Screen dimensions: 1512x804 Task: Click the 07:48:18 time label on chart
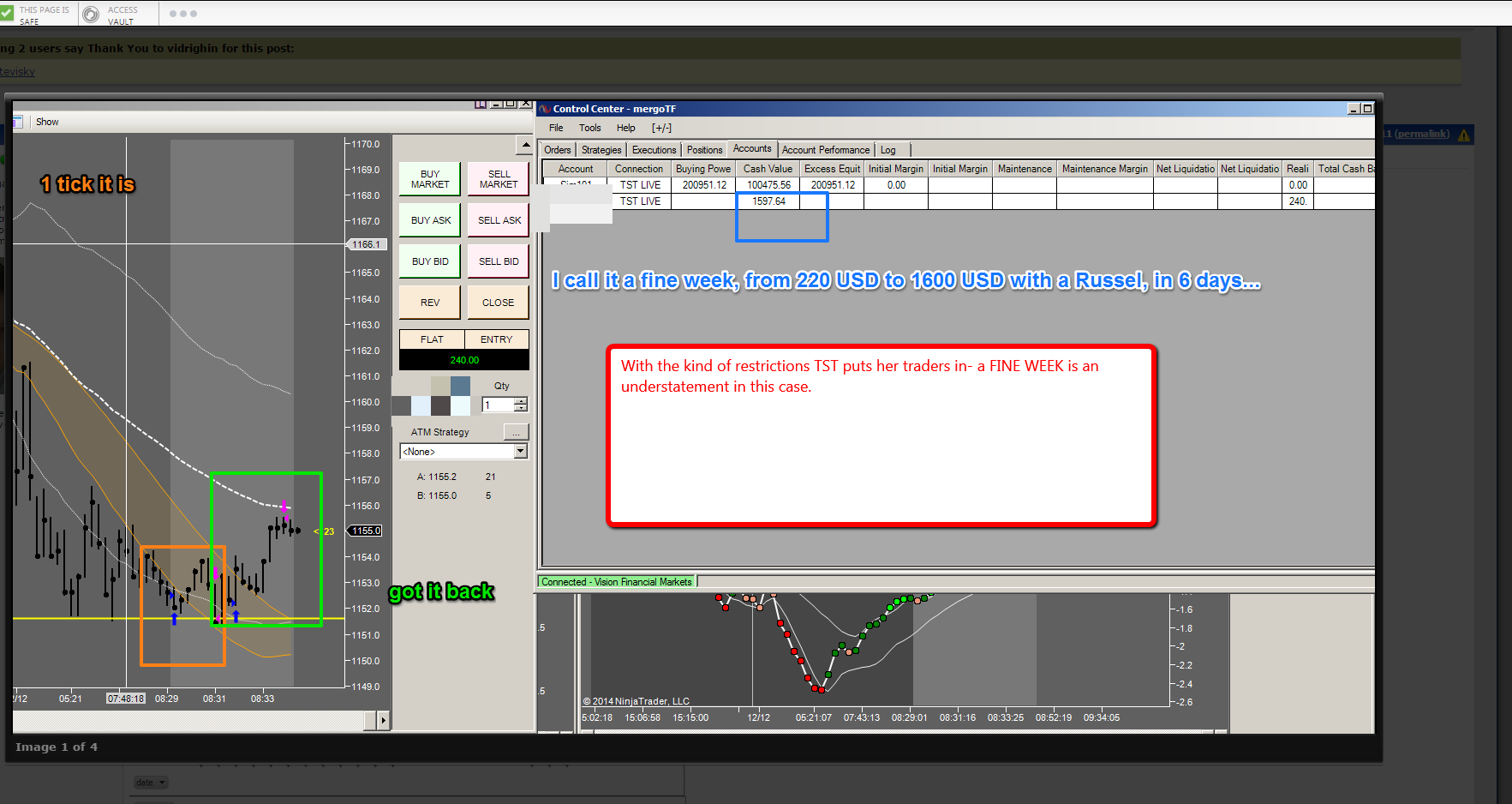click(126, 699)
